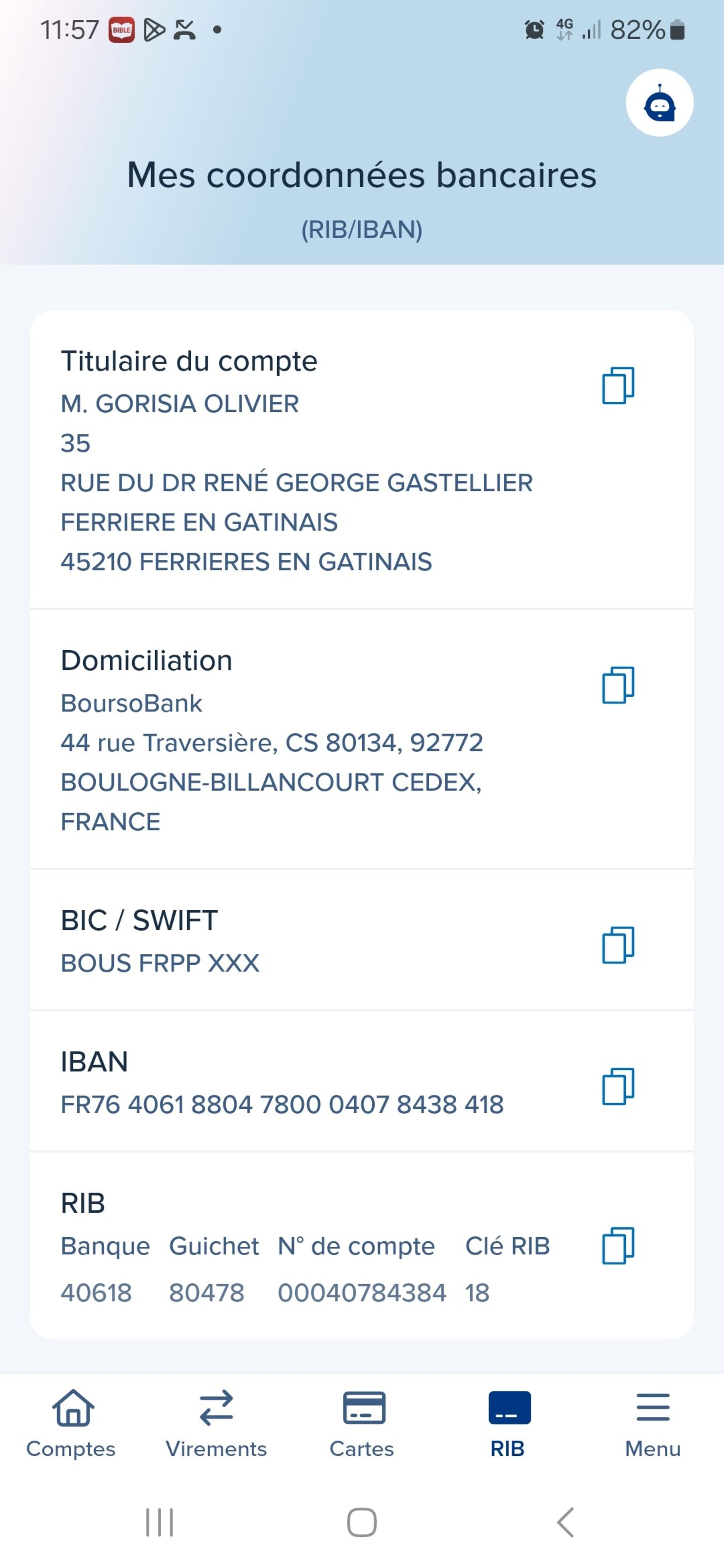Image resolution: width=724 pixels, height=1568 pixels.
Task: Copy the Domiciliation address
Action: click(618, 685)
